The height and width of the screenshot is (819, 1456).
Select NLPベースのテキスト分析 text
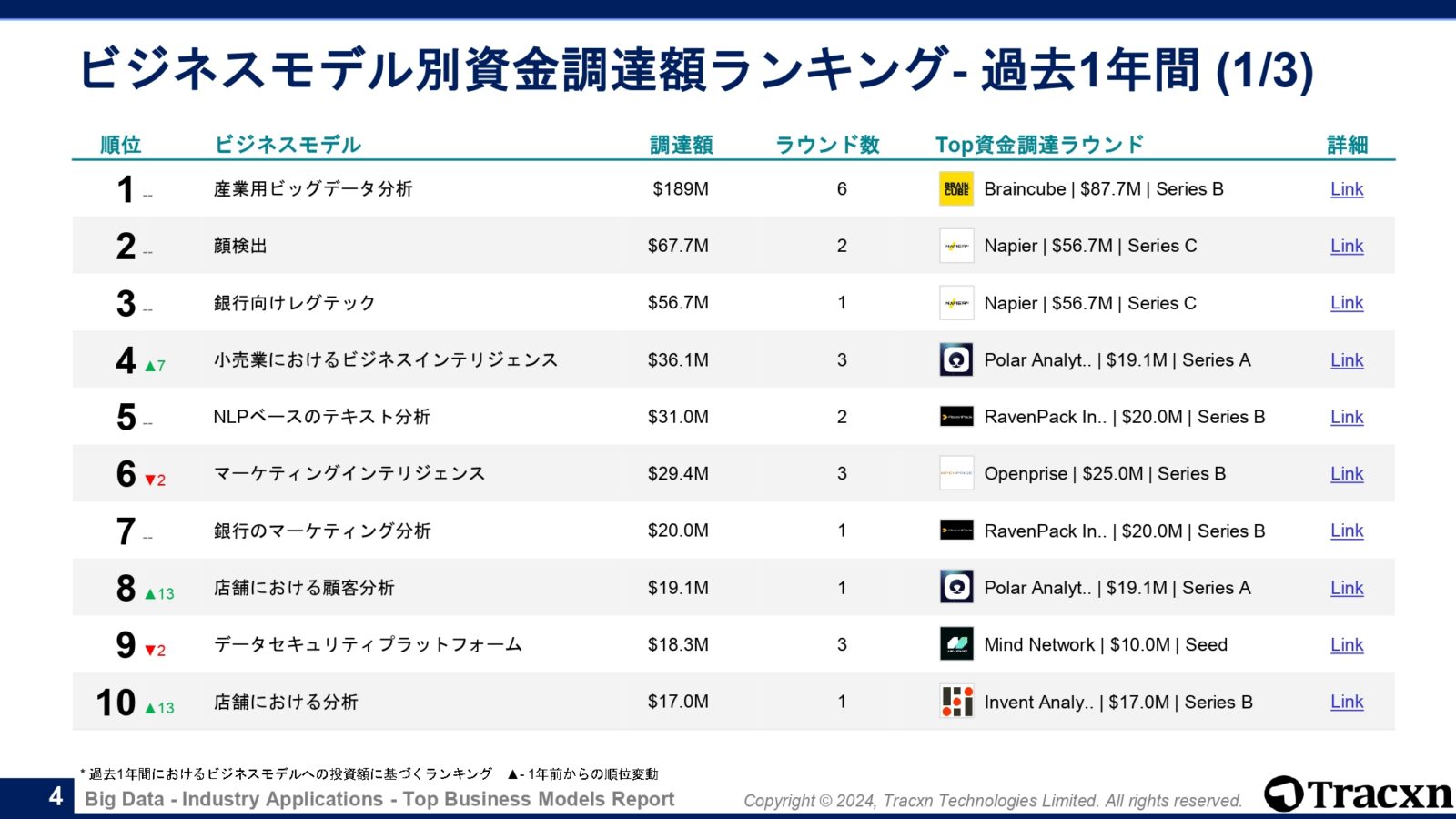[x=321, y=417]
